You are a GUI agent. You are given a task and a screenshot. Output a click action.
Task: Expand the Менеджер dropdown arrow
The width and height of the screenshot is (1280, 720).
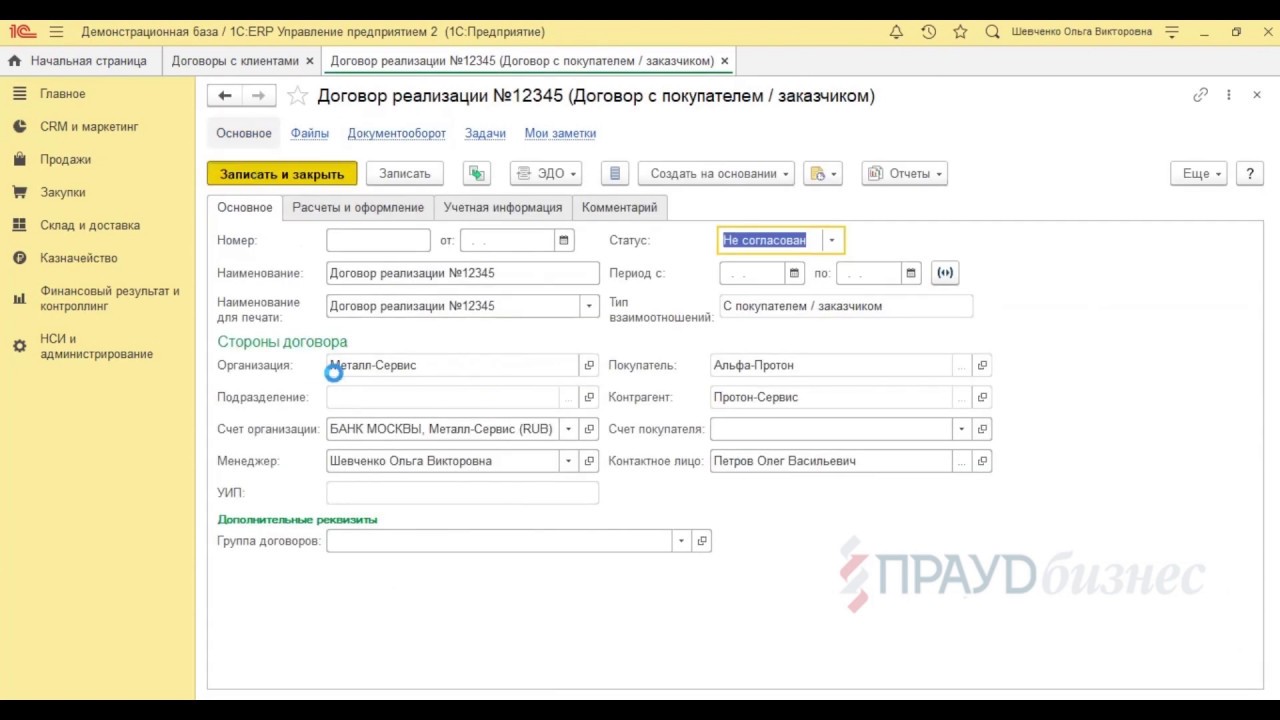(x=569, y=461)
